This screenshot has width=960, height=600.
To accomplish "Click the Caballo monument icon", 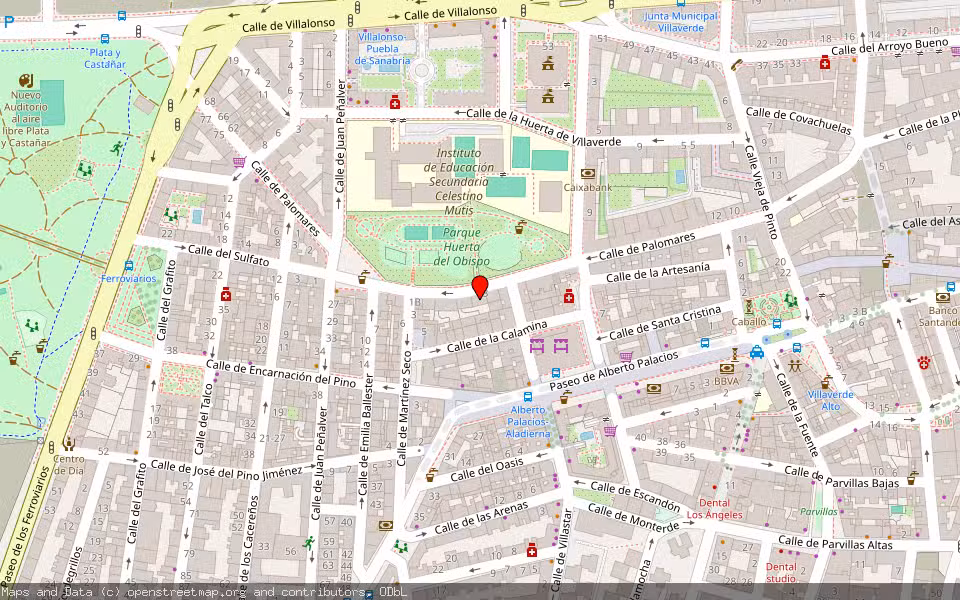I will coord(748,306).
